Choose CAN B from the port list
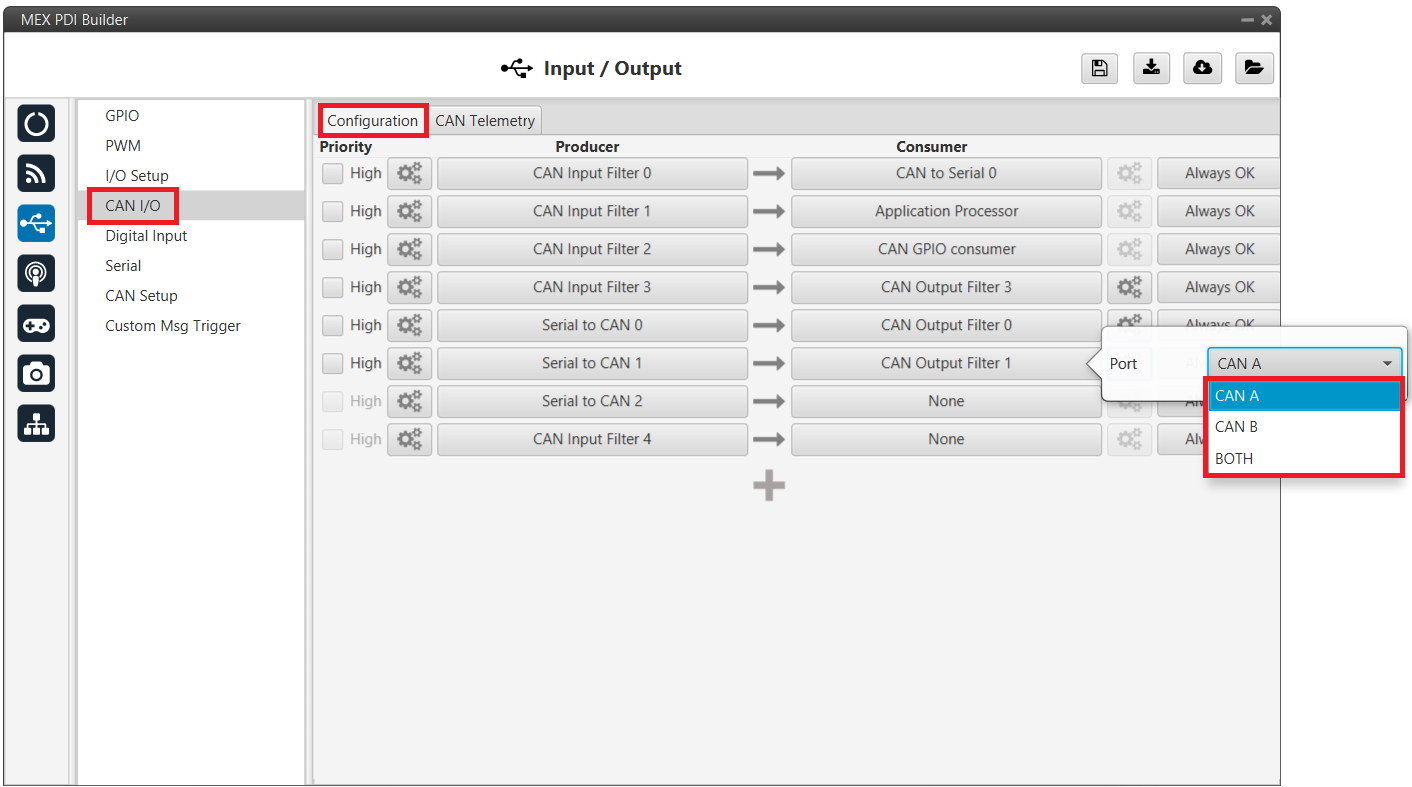This screenshot has width=1412, height=787. [1236, 427]
